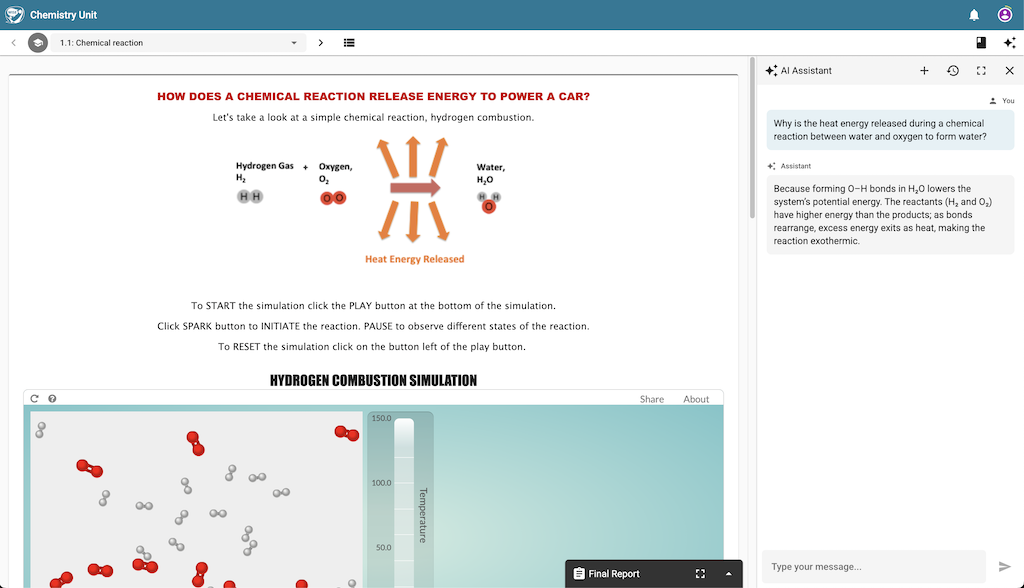Open the About link in simulation

[x=696, y=399]
